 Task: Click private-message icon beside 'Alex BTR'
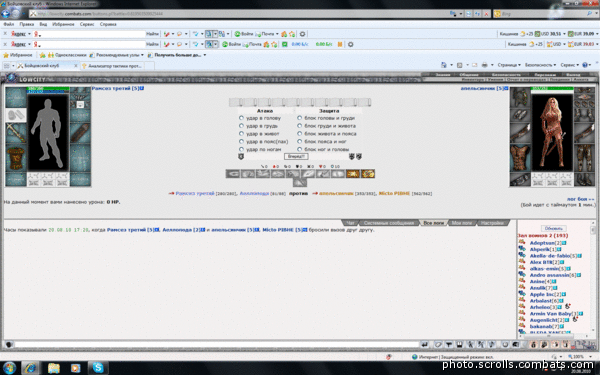pyautogui.click(x=522, y=262)
